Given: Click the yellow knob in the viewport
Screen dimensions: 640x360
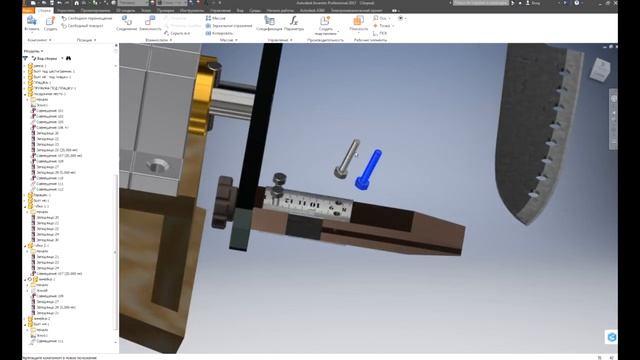Looking at the screenshot, I should point(203,97).
